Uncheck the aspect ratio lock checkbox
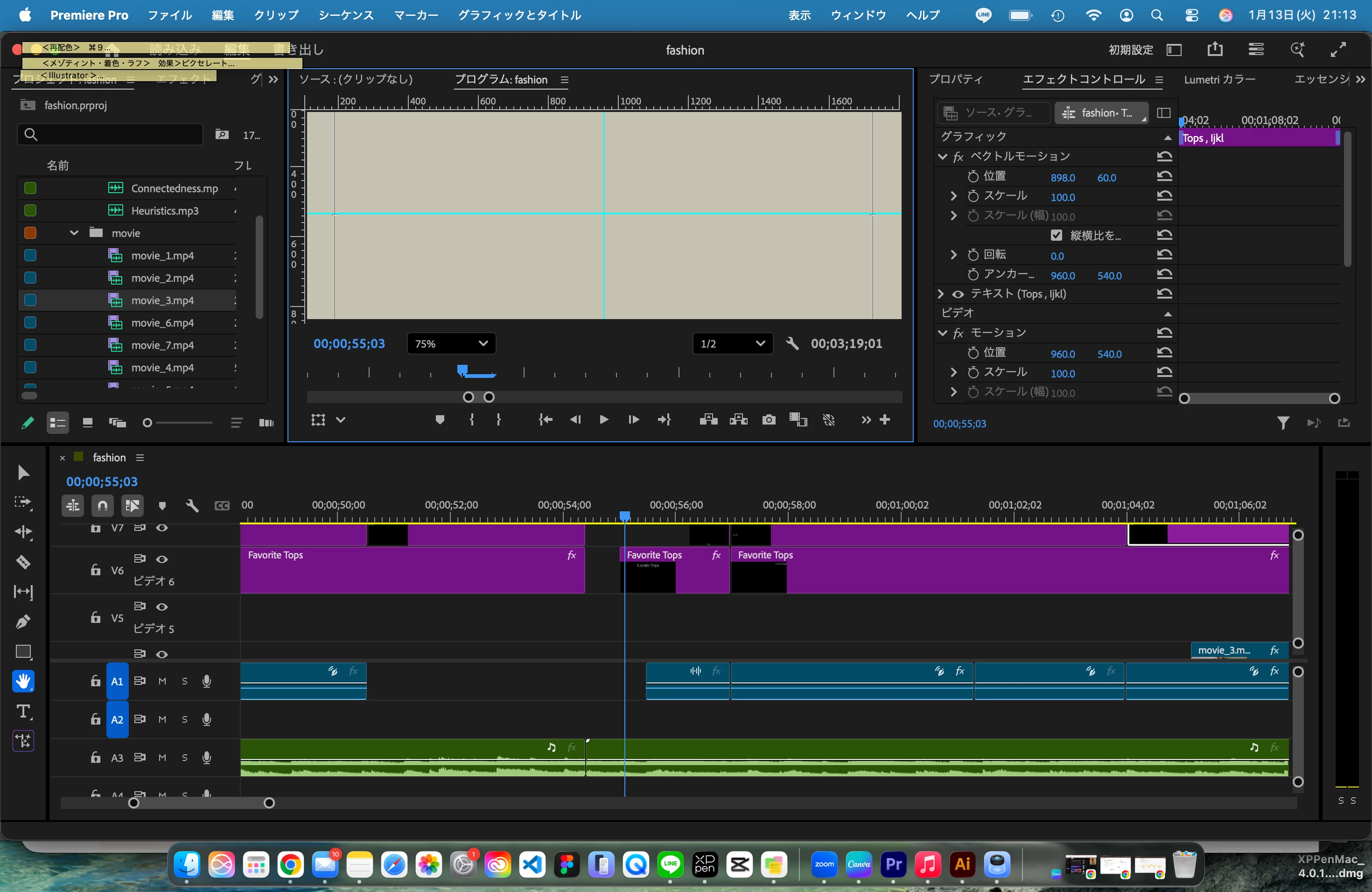Image resolution: width=1372 pixels, height=892 pixels. [1056, 235]
